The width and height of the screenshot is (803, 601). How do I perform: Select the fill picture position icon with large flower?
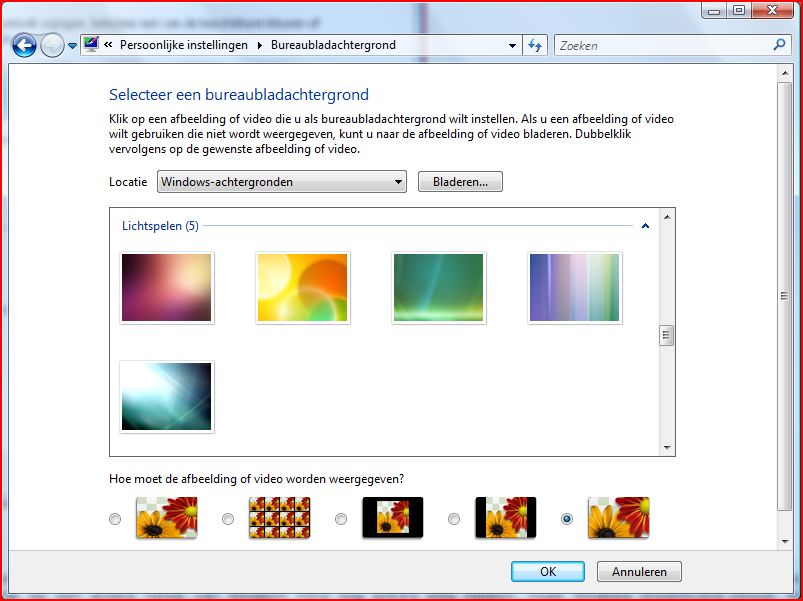tap(619, 518)
